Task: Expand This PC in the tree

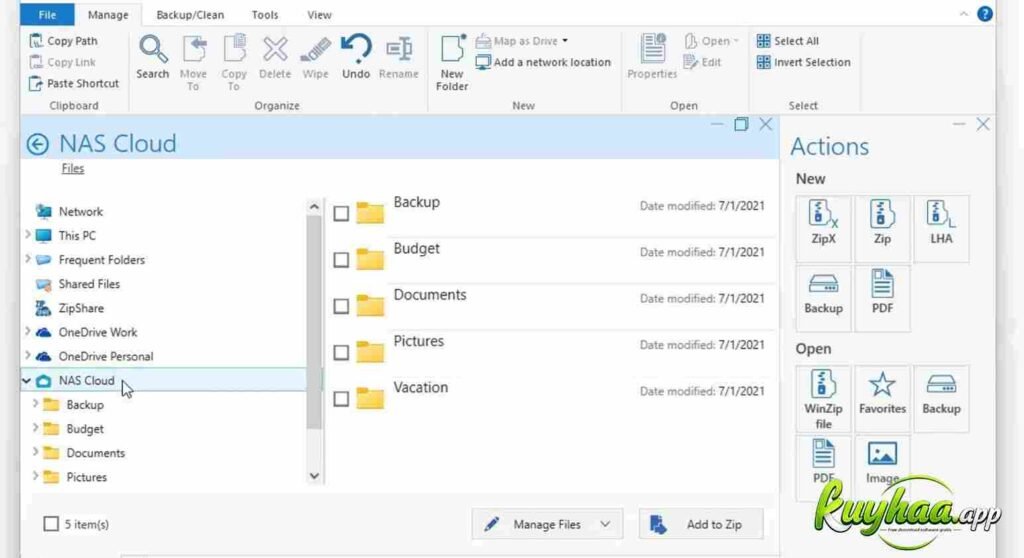Action: click(27, 234)
